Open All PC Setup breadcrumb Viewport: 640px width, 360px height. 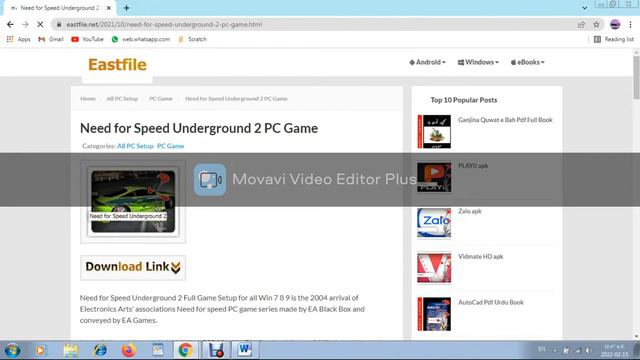point(122,98)
